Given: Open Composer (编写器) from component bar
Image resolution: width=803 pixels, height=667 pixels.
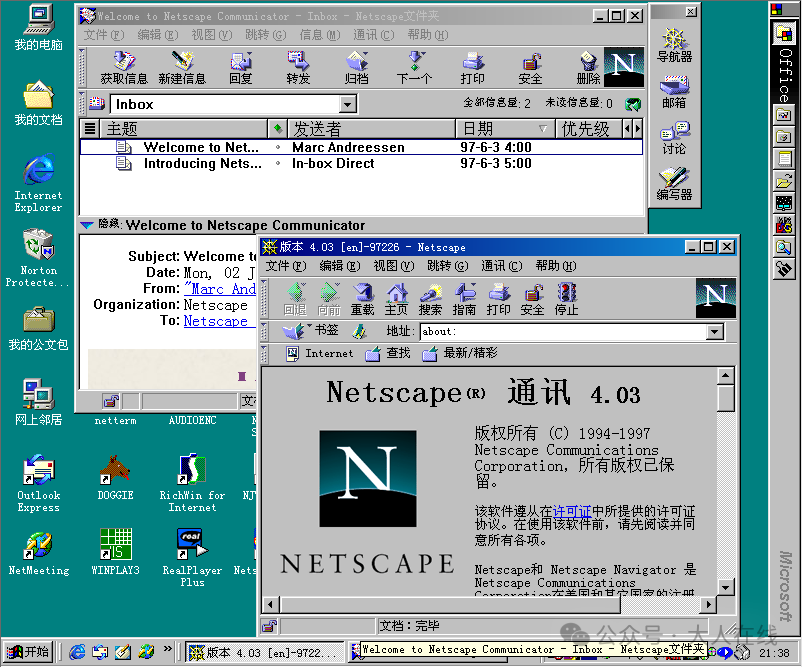Looking at the screenshot, I should pos(674,183).
